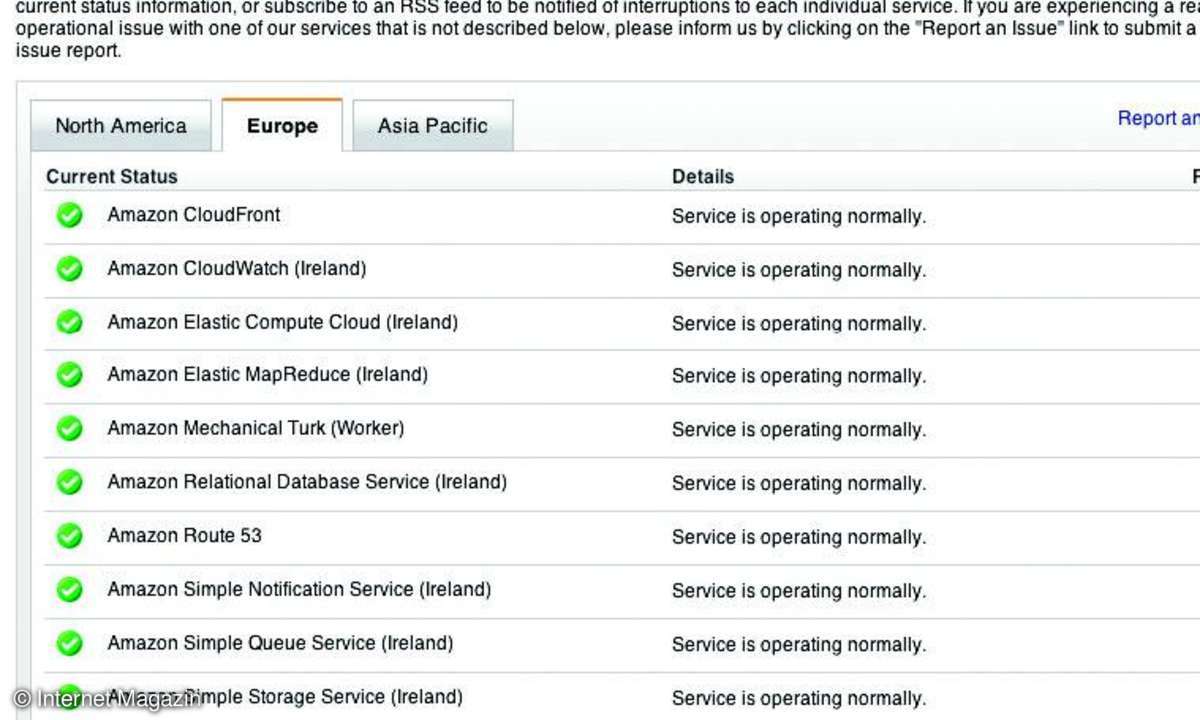Click the status icon next to Elastic MapReduce
This screenshot has height=720, width=1200.
tap(69, 375)
